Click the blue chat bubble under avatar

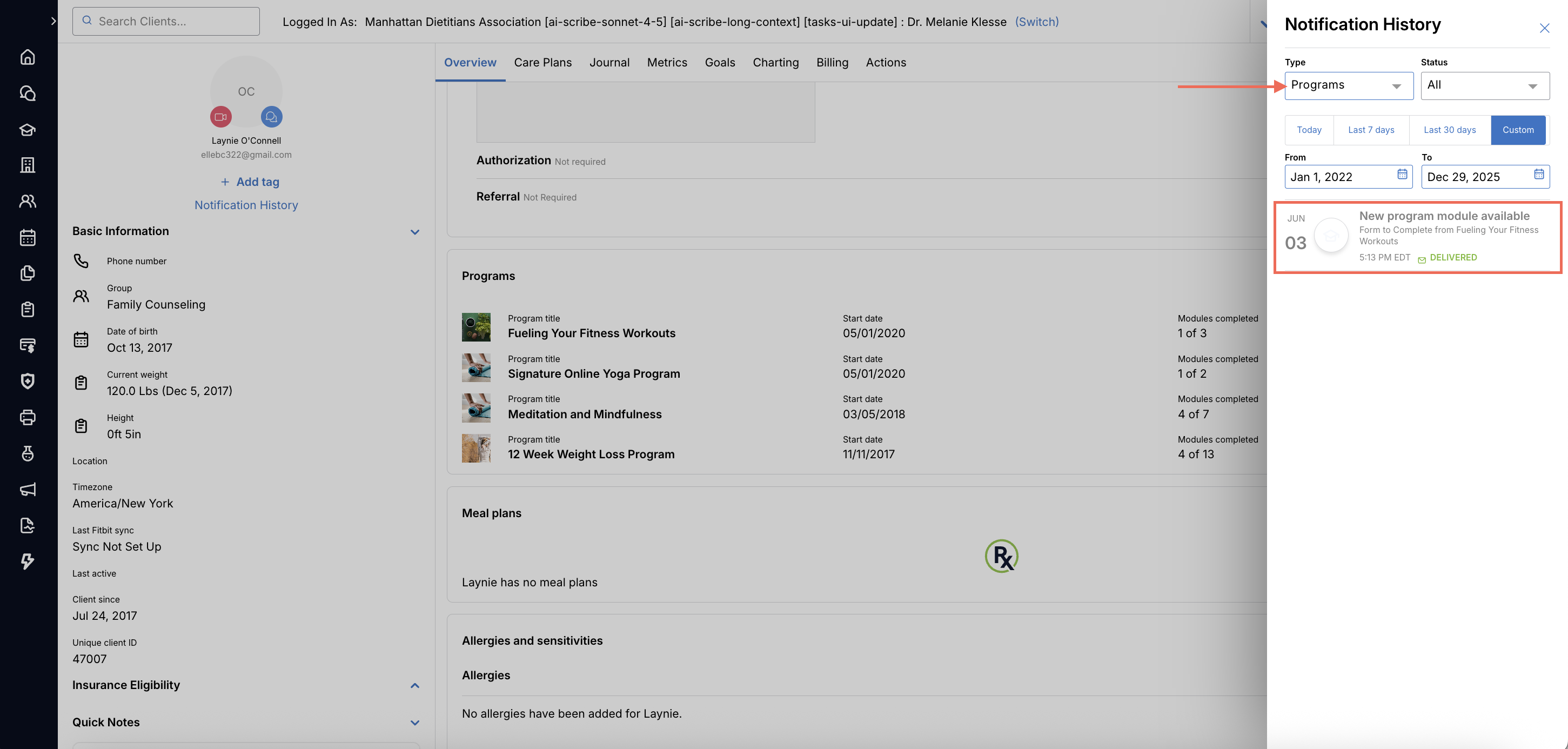271,117
